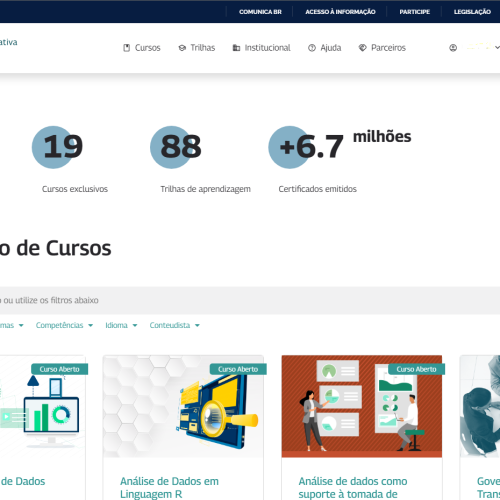Click the Análise de dados como suporte title
The image size is (500, 500).
353,488
